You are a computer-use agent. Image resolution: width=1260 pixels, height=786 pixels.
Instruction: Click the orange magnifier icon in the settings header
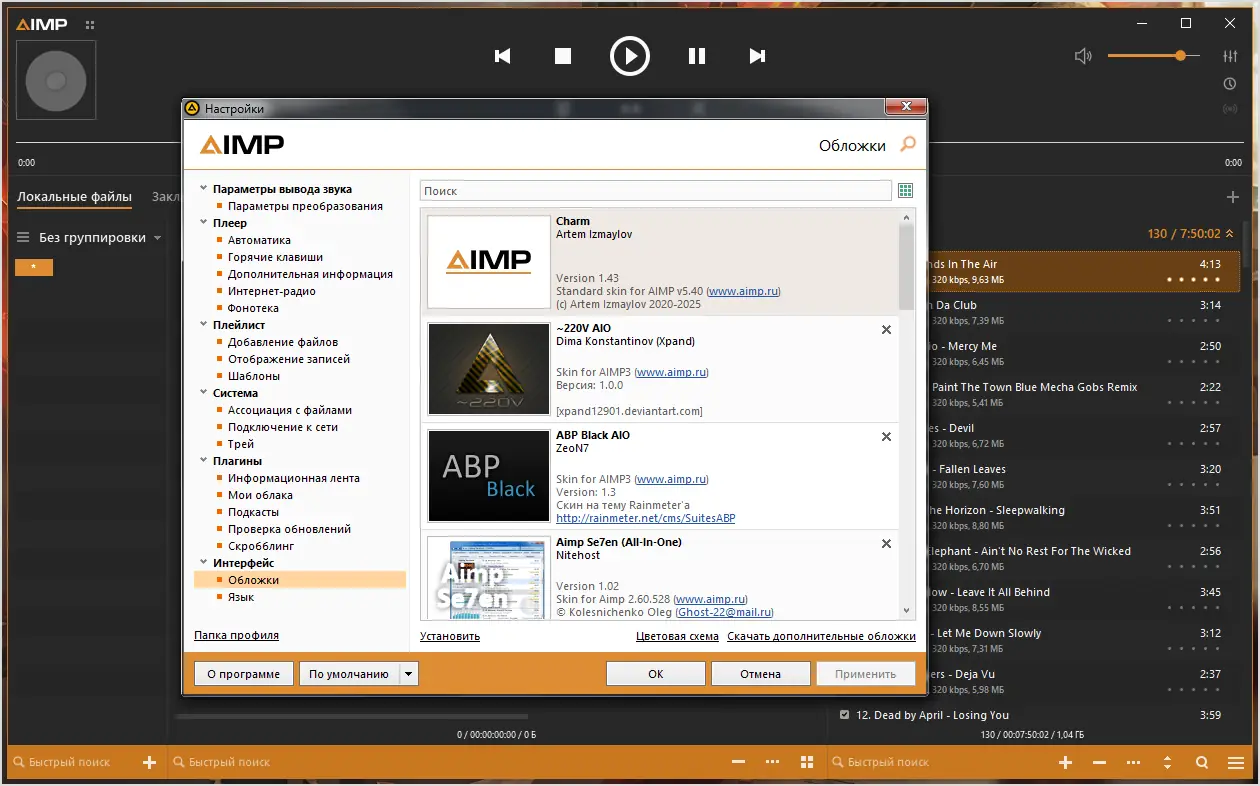tap(908, 144)
